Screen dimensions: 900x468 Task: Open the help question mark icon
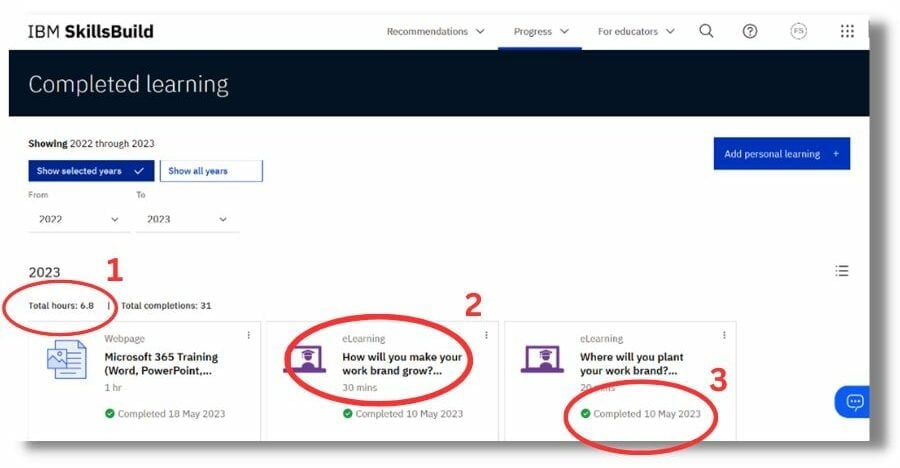click(x=750, y=31)
